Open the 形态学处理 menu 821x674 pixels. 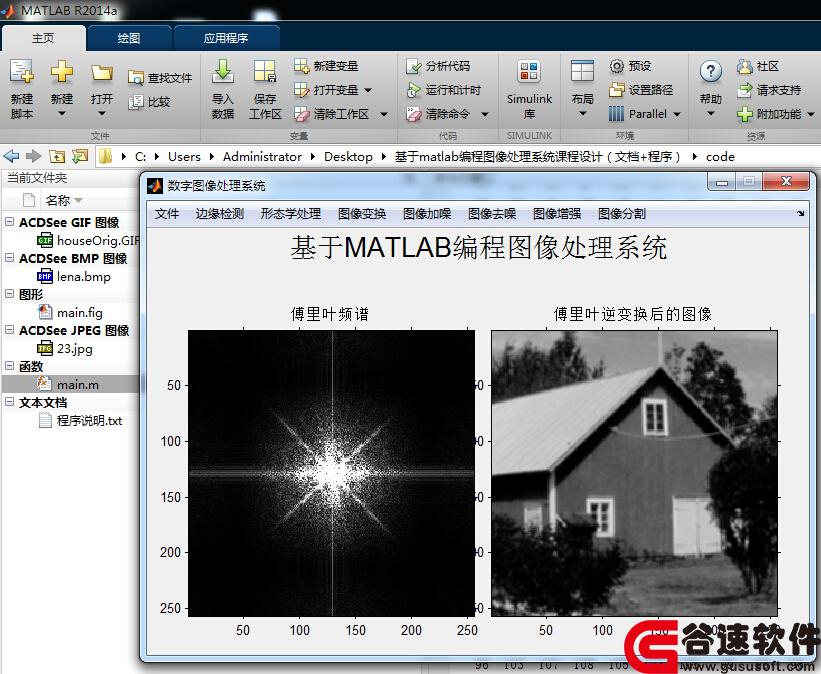291,214
